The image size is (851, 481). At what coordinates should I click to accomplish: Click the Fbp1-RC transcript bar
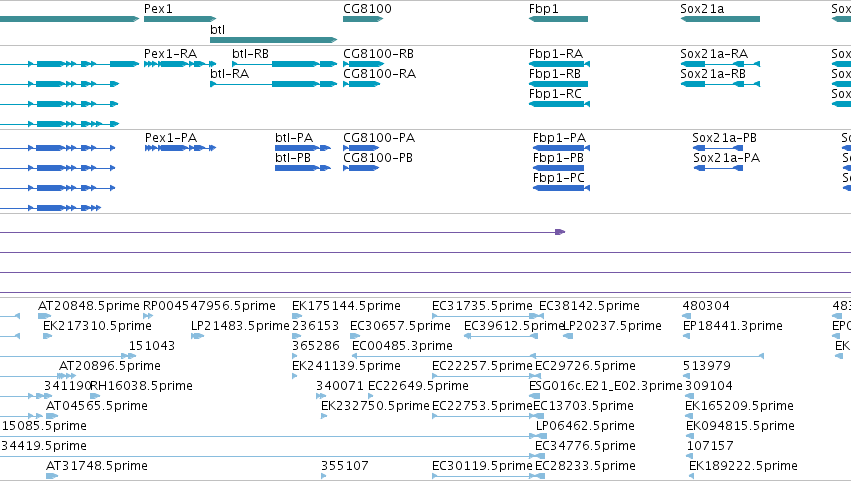pyautogui.click(x=559, y=104)
